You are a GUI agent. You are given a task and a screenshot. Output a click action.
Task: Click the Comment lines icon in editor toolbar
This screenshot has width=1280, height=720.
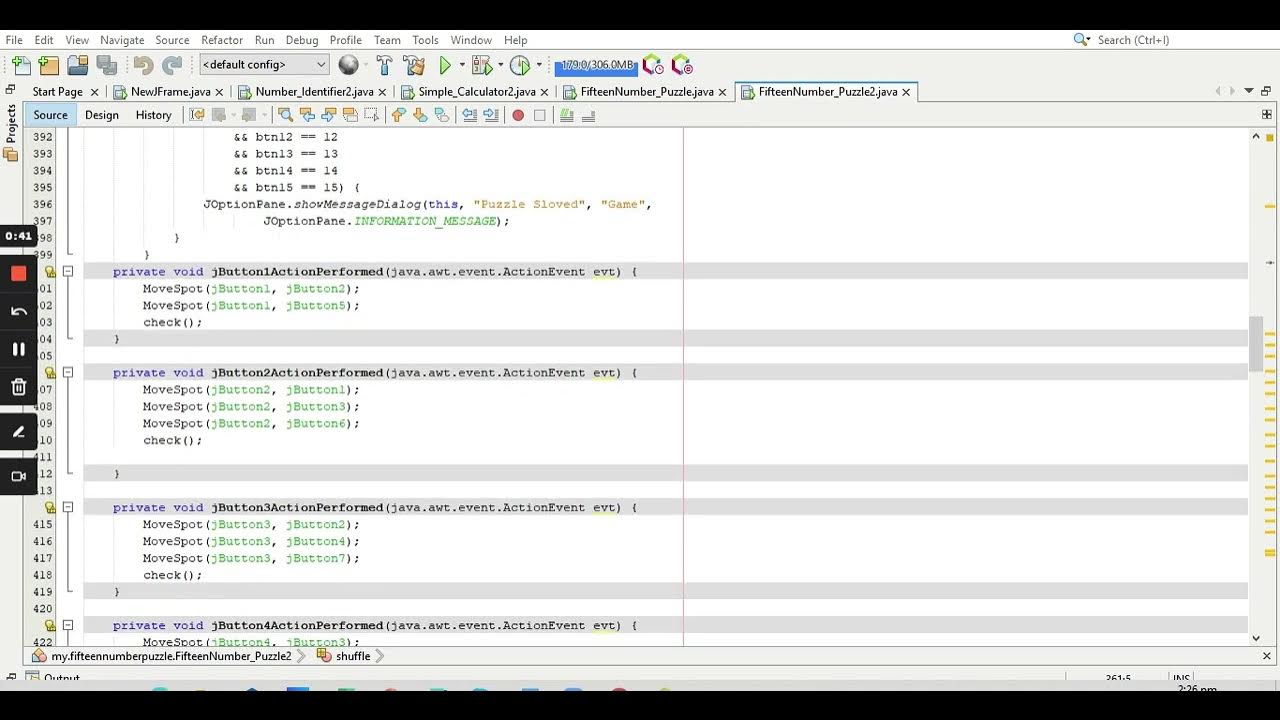click(x=567, y=115)
